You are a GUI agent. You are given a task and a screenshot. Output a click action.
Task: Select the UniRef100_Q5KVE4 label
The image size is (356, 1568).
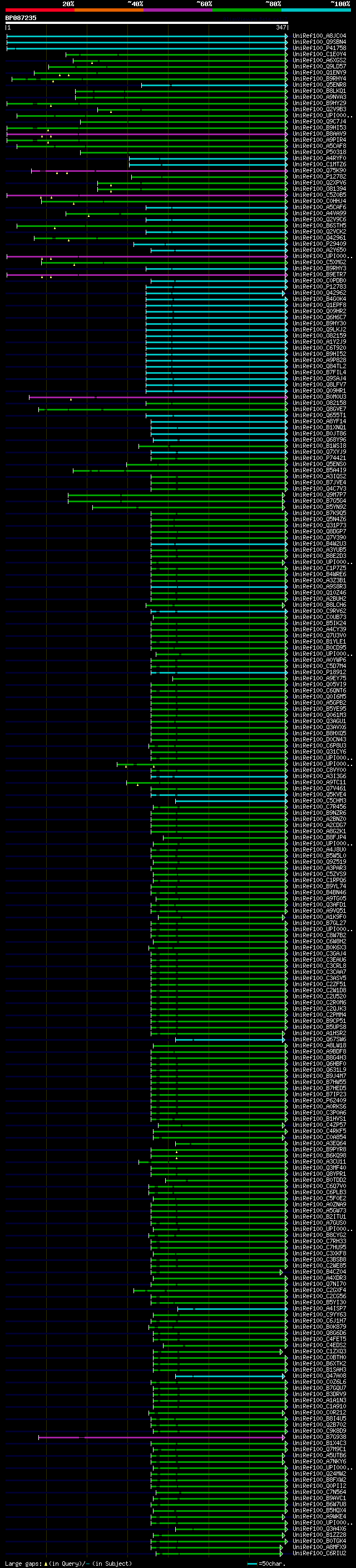(x=319, y=794)
